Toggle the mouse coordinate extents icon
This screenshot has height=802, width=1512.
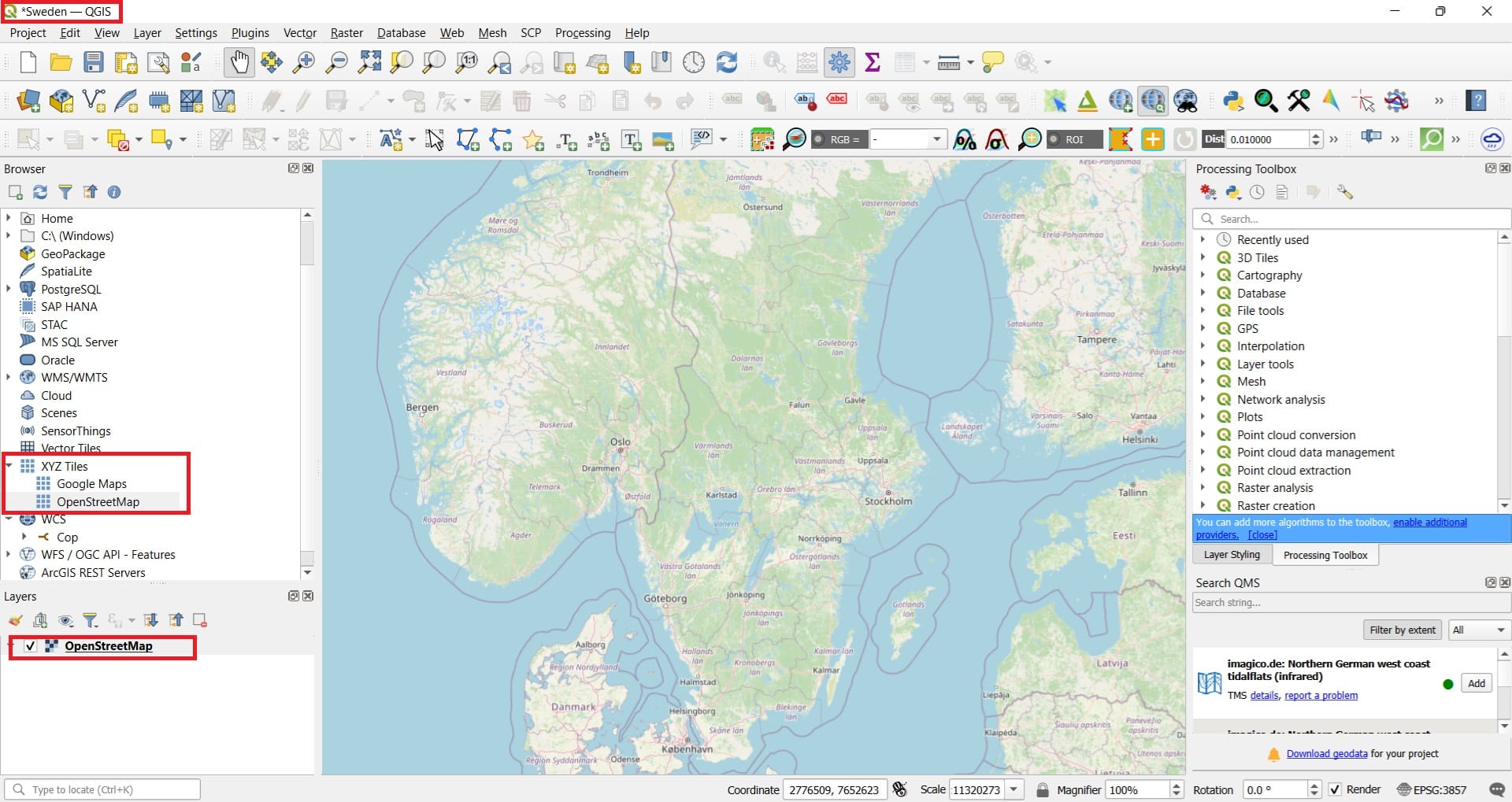click(x=900, y=789)
